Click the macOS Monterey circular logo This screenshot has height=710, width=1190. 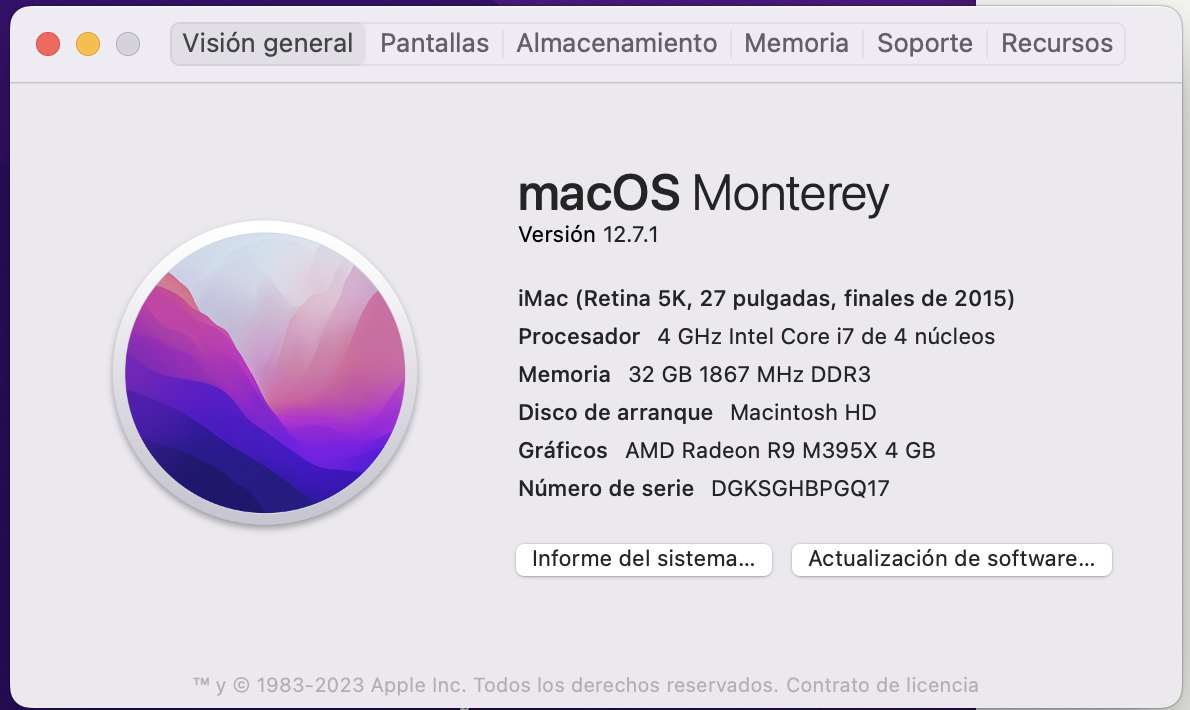265,372
